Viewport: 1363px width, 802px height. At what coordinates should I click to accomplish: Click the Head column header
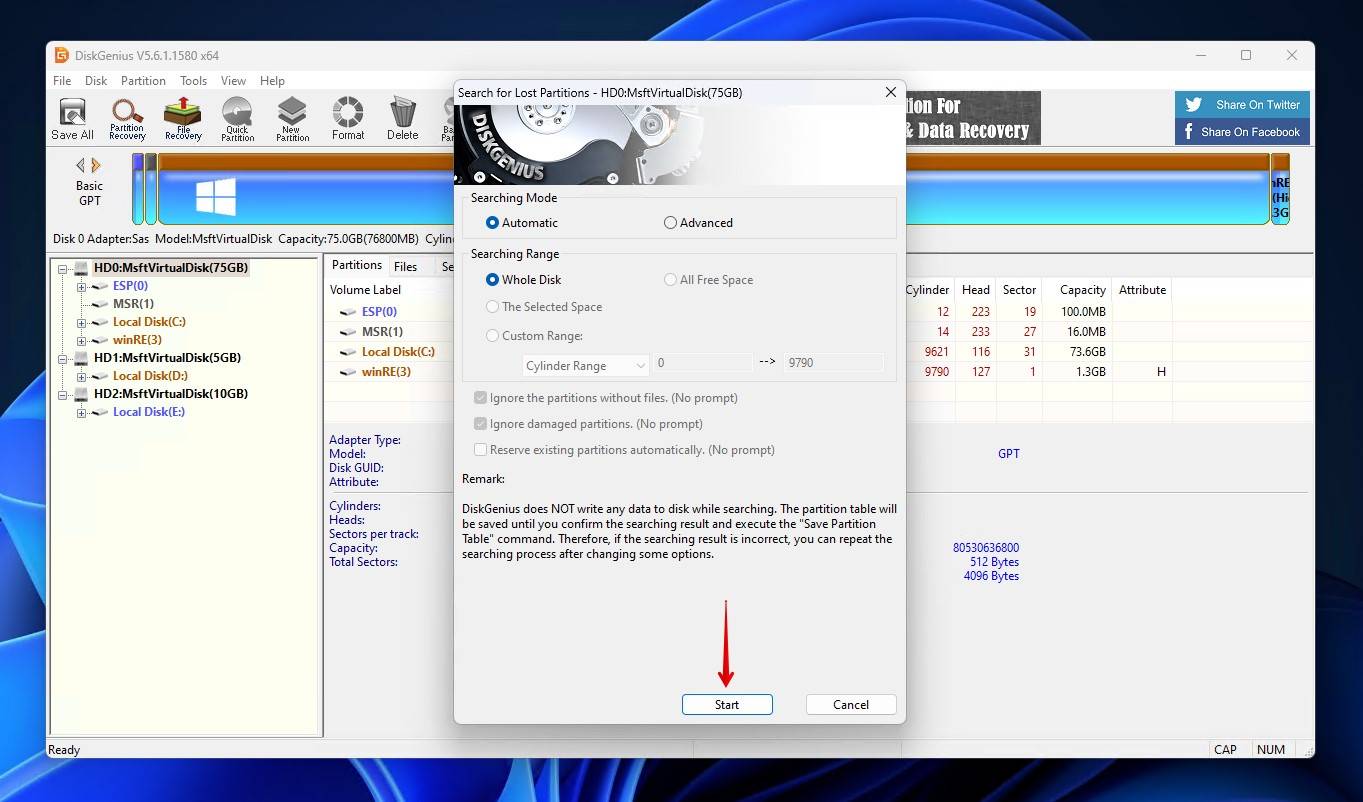coord(976,290)
